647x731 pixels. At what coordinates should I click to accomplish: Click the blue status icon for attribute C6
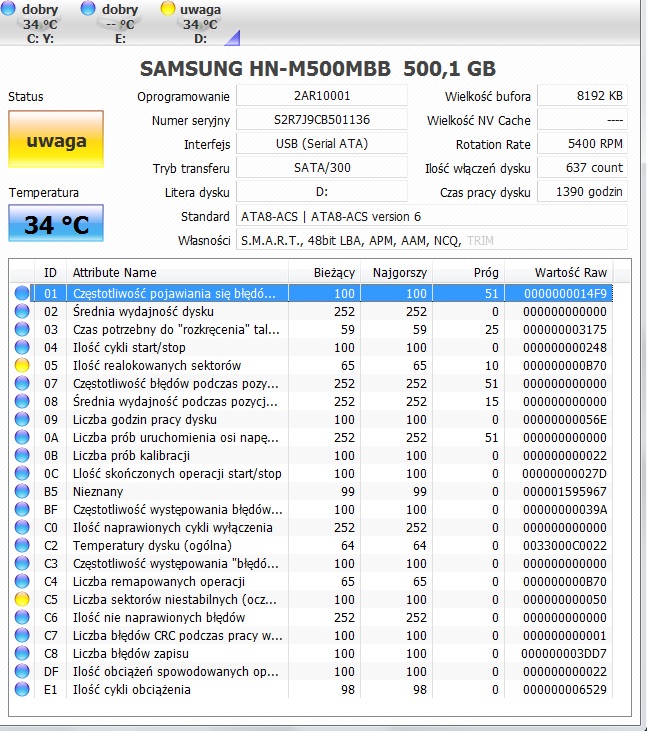coord(22,617)
